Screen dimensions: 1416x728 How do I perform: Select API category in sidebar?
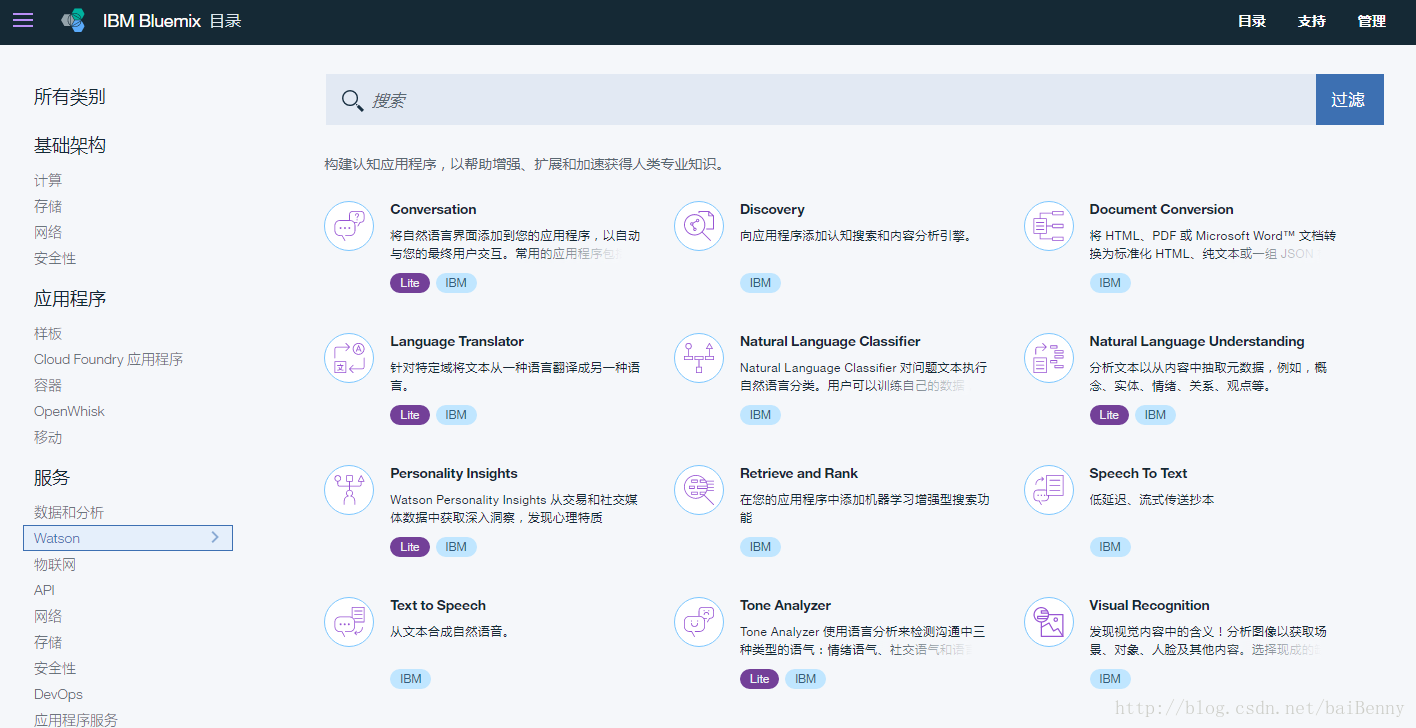(x=45, y=590)
